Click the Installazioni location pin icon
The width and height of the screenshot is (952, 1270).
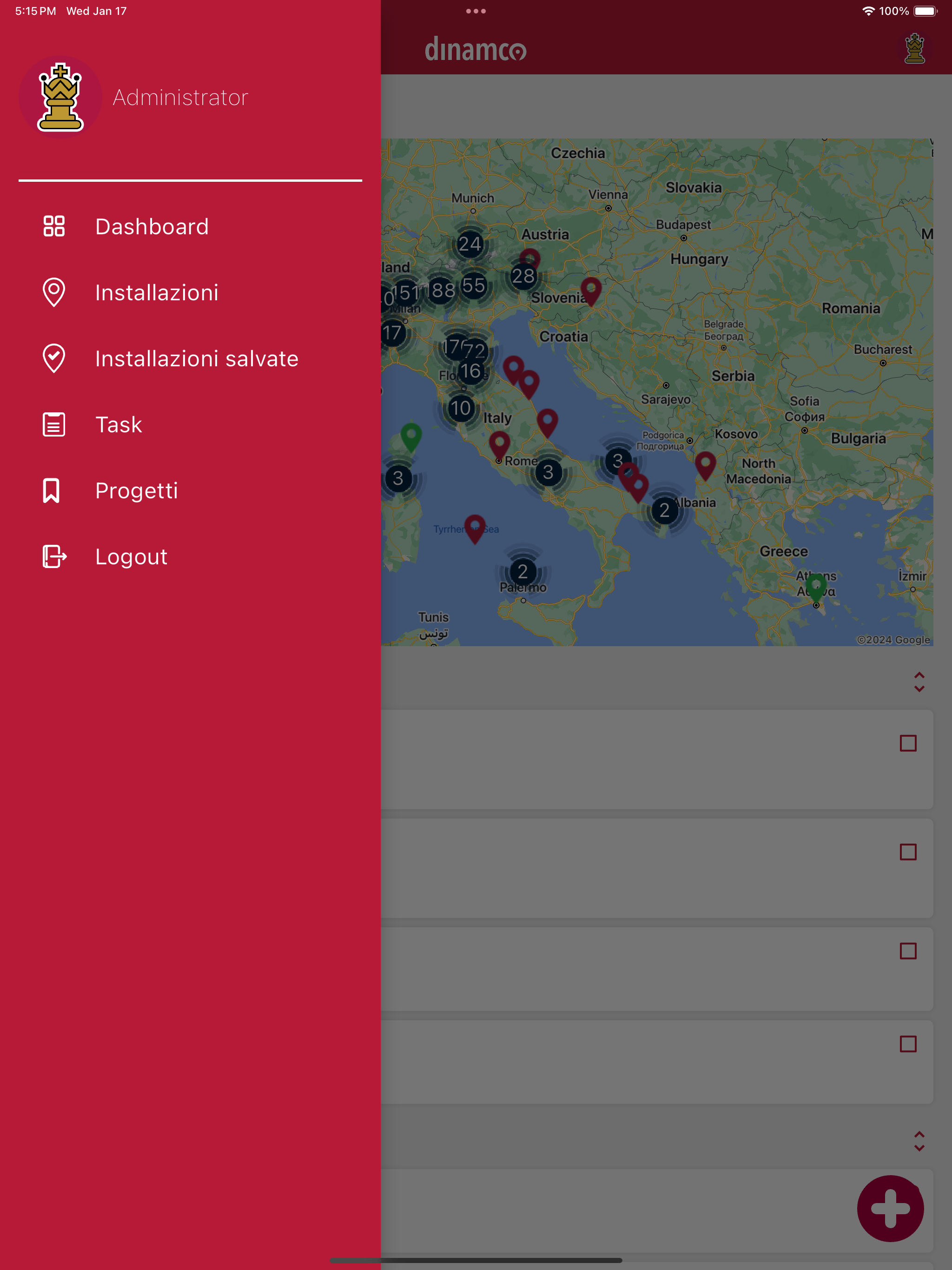tap(54, 292)
